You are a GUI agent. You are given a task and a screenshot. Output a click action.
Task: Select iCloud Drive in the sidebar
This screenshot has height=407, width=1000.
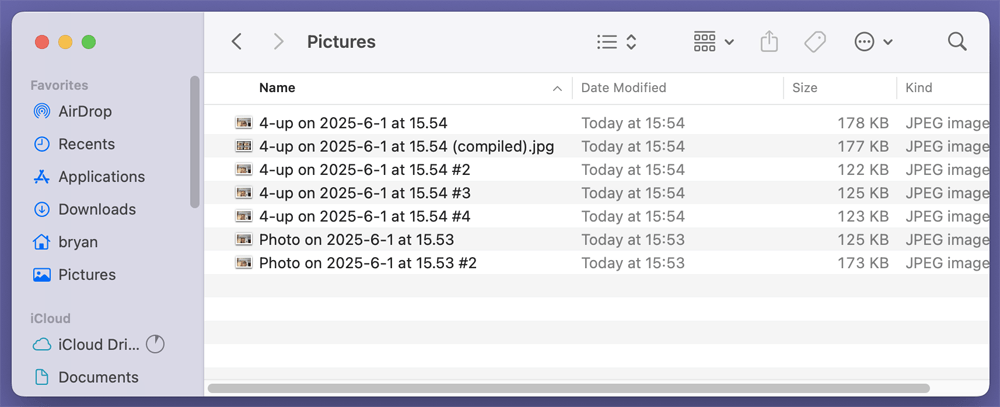(97, 345)
